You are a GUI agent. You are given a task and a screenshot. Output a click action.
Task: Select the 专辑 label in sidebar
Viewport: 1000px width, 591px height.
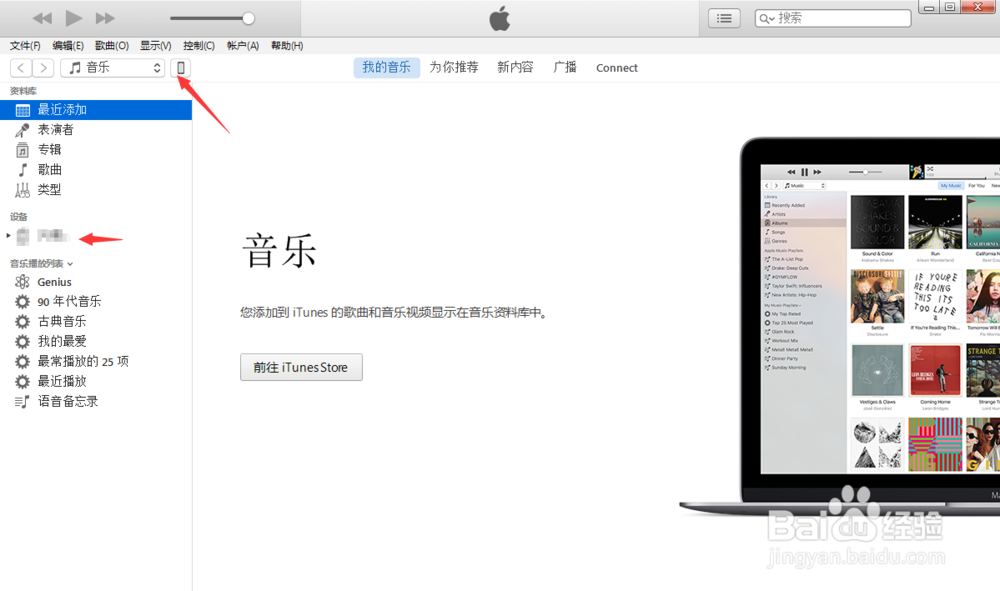49,150
